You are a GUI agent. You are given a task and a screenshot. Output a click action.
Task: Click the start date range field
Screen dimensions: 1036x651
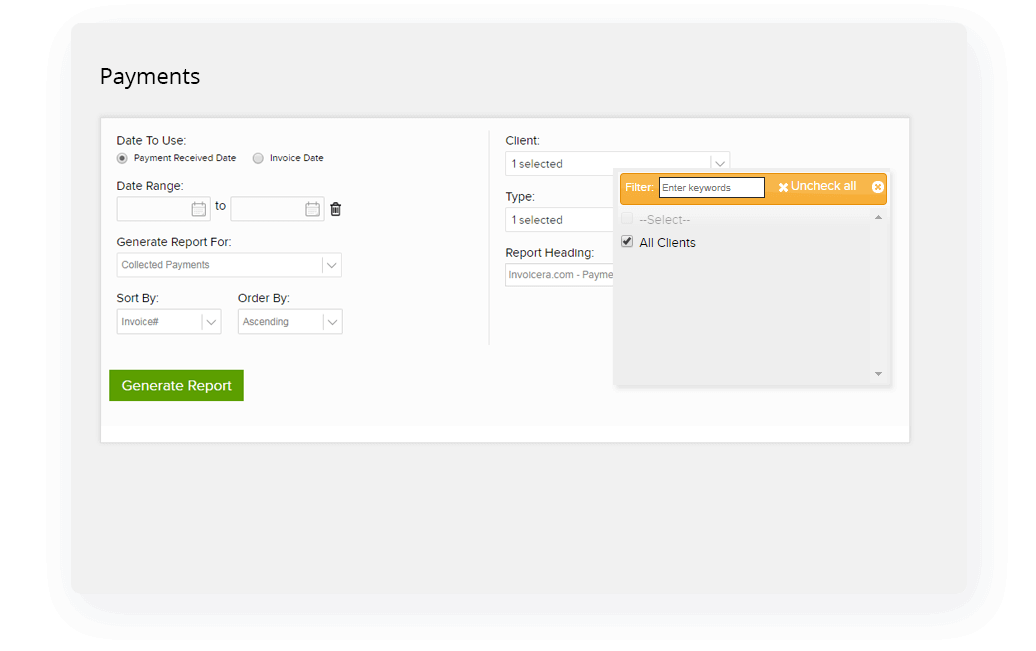[163, 209]
